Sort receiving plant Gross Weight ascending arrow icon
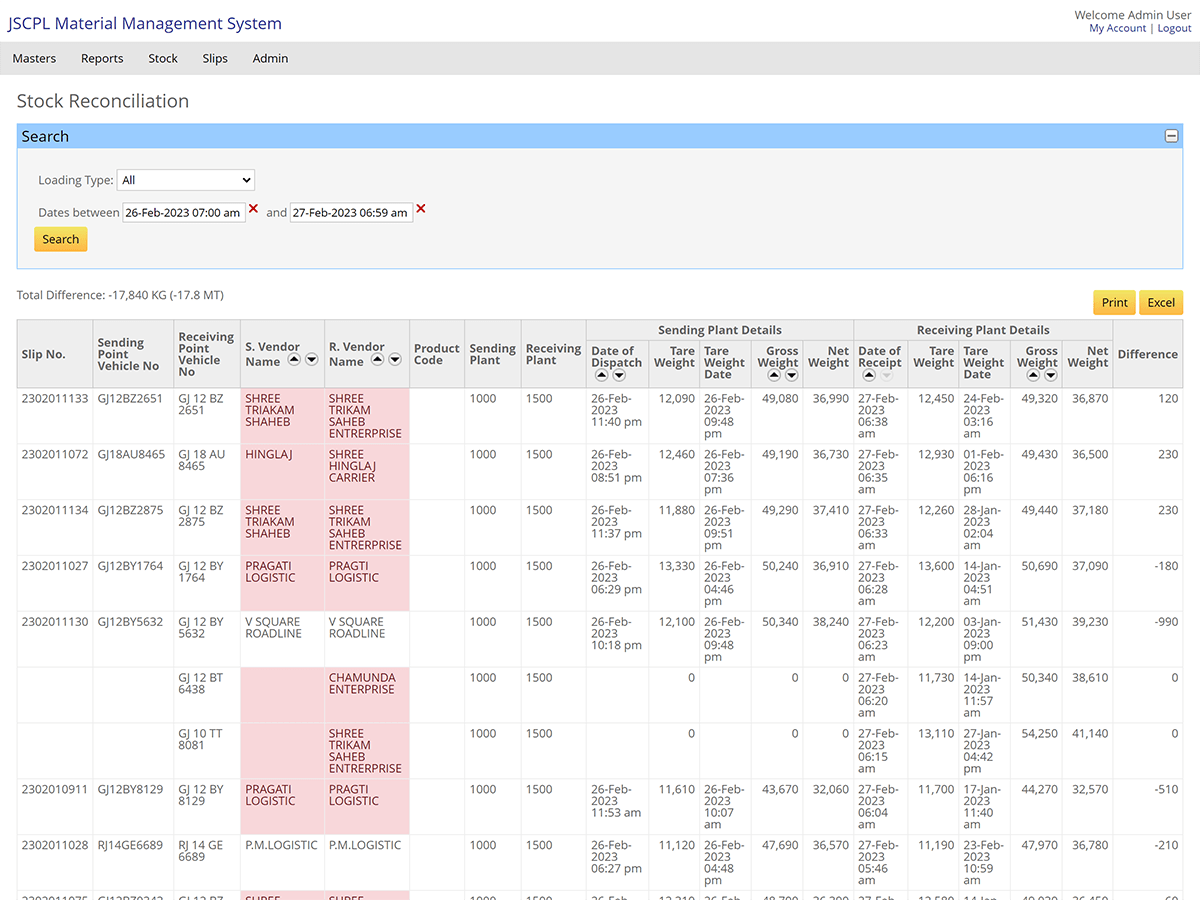Screen dimensions: 1200x900 click(x=1031, y=377)
